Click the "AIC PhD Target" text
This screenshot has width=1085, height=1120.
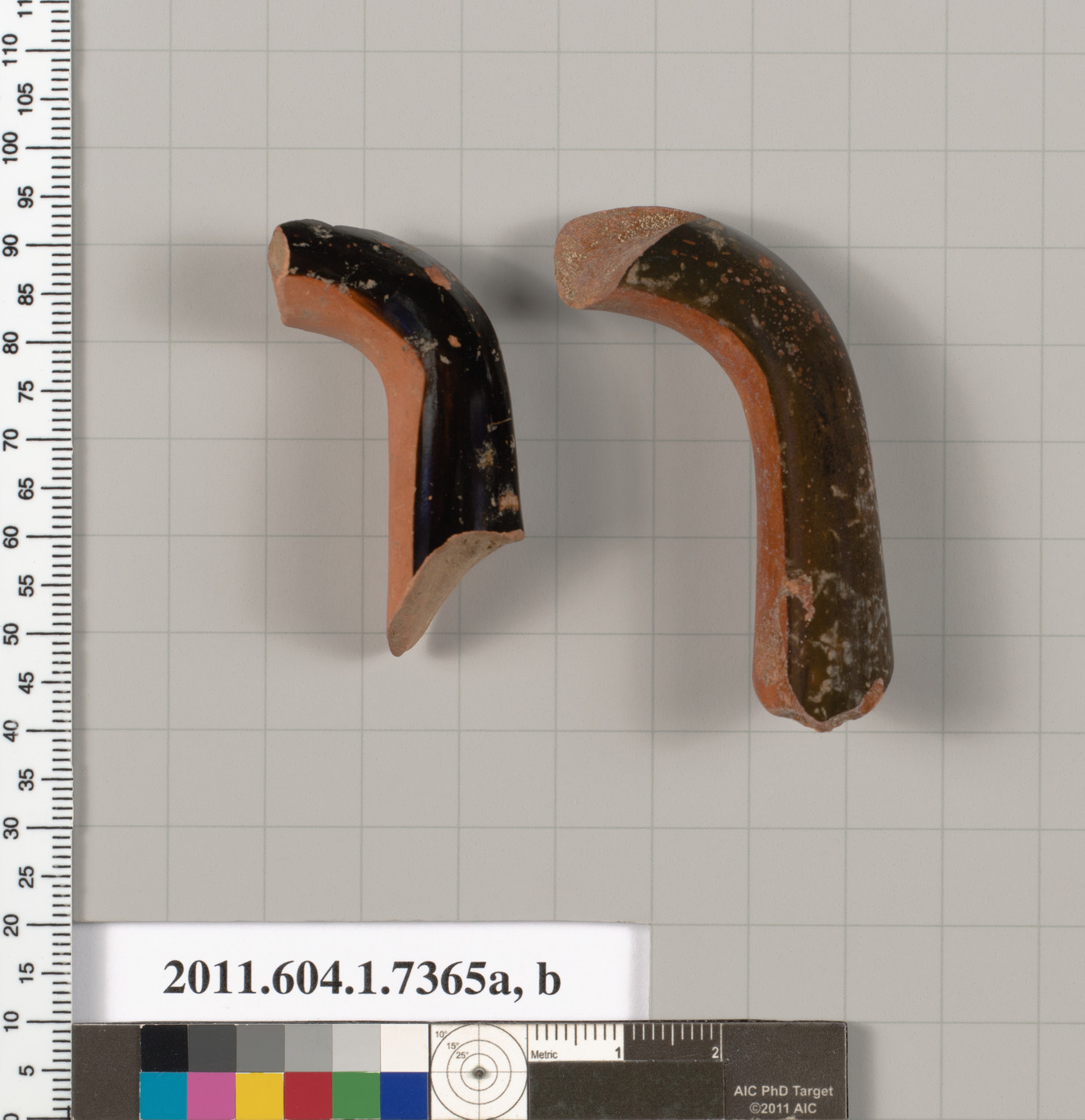point(783,1091)
